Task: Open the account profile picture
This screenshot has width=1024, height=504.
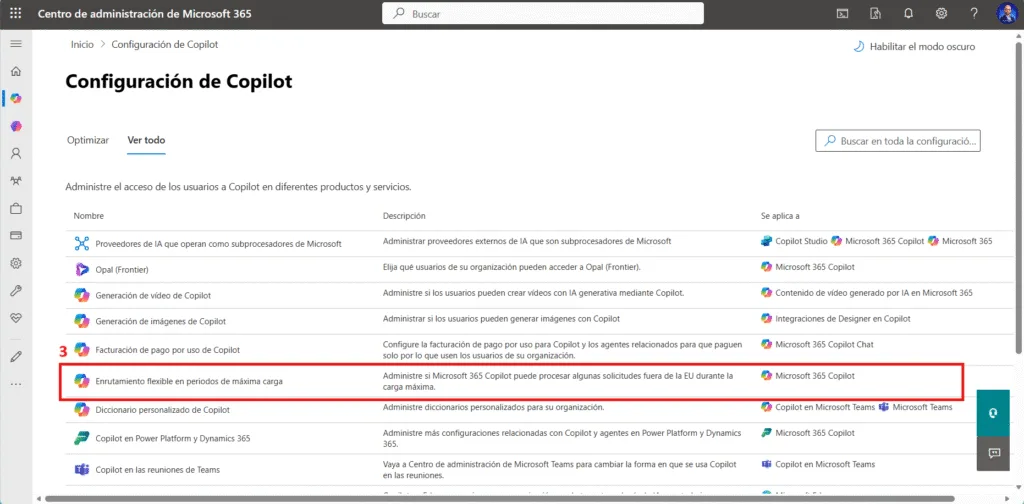Action: coord(1006,13)
